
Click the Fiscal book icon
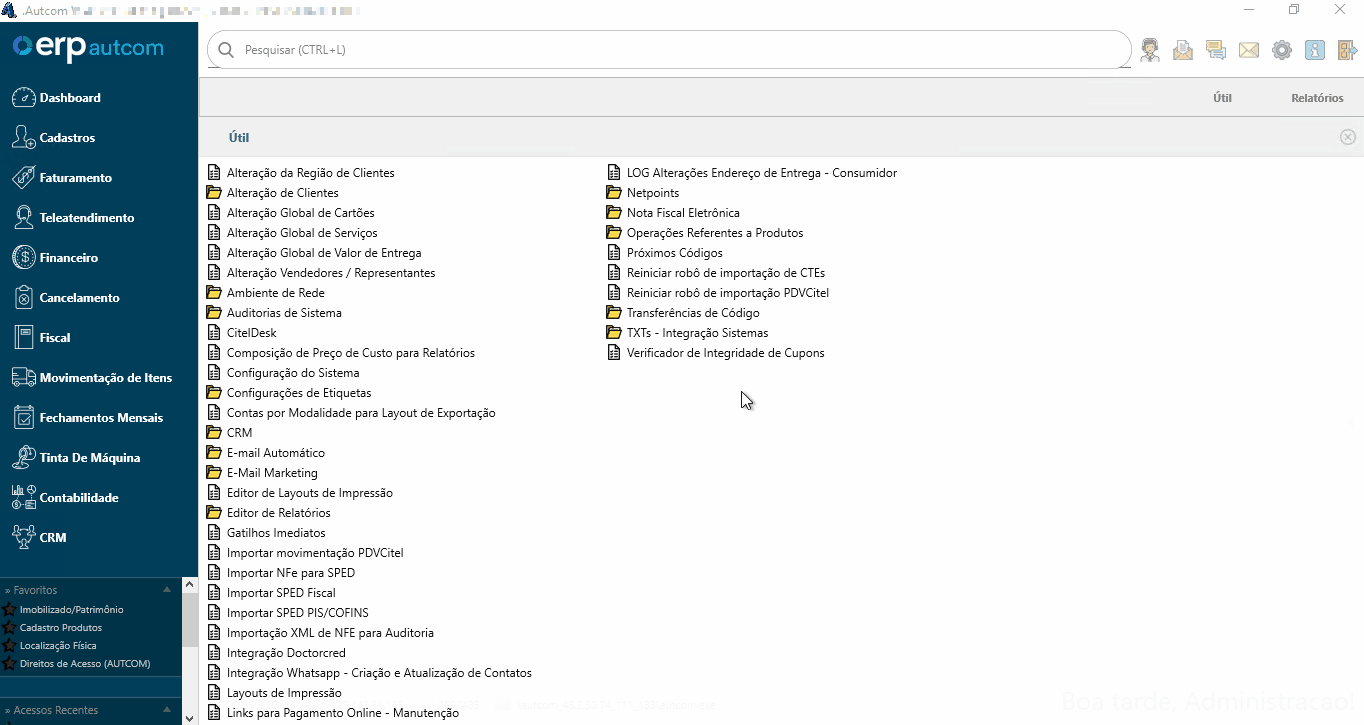point(23,338)
